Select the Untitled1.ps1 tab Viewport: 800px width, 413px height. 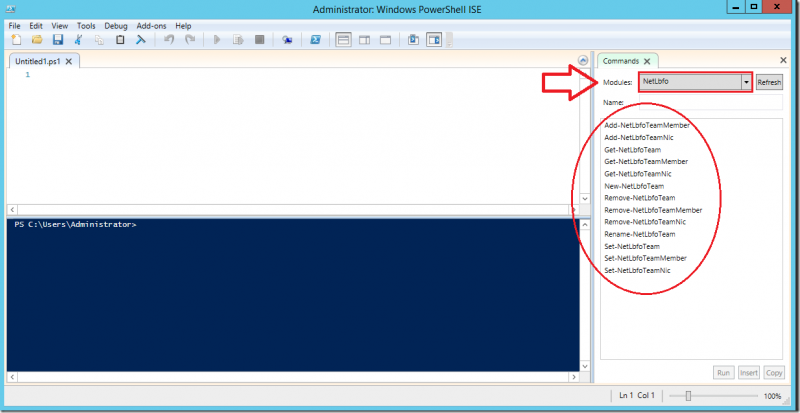[38, 61]
